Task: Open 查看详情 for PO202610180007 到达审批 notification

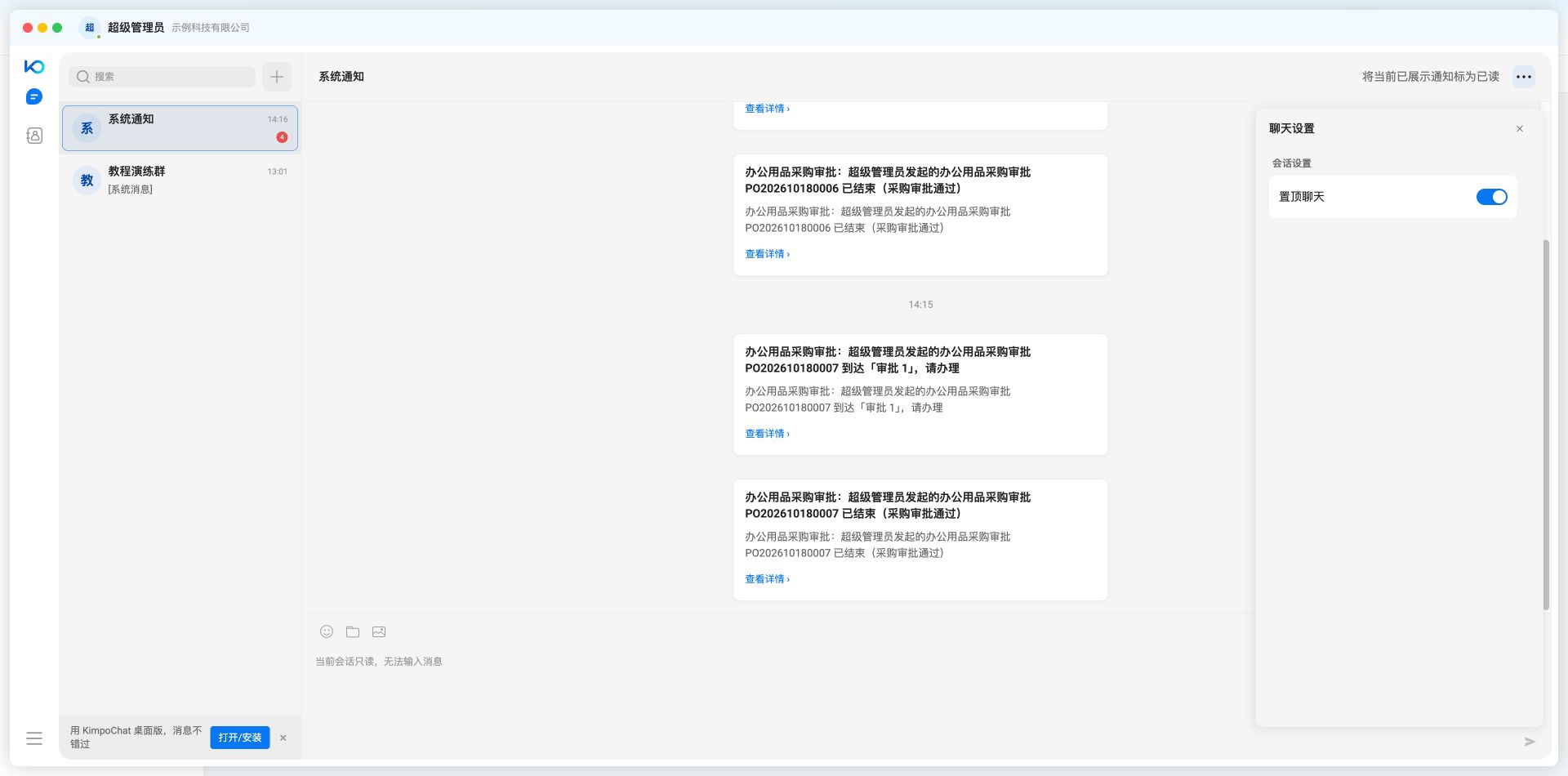Action: (767, 434)
